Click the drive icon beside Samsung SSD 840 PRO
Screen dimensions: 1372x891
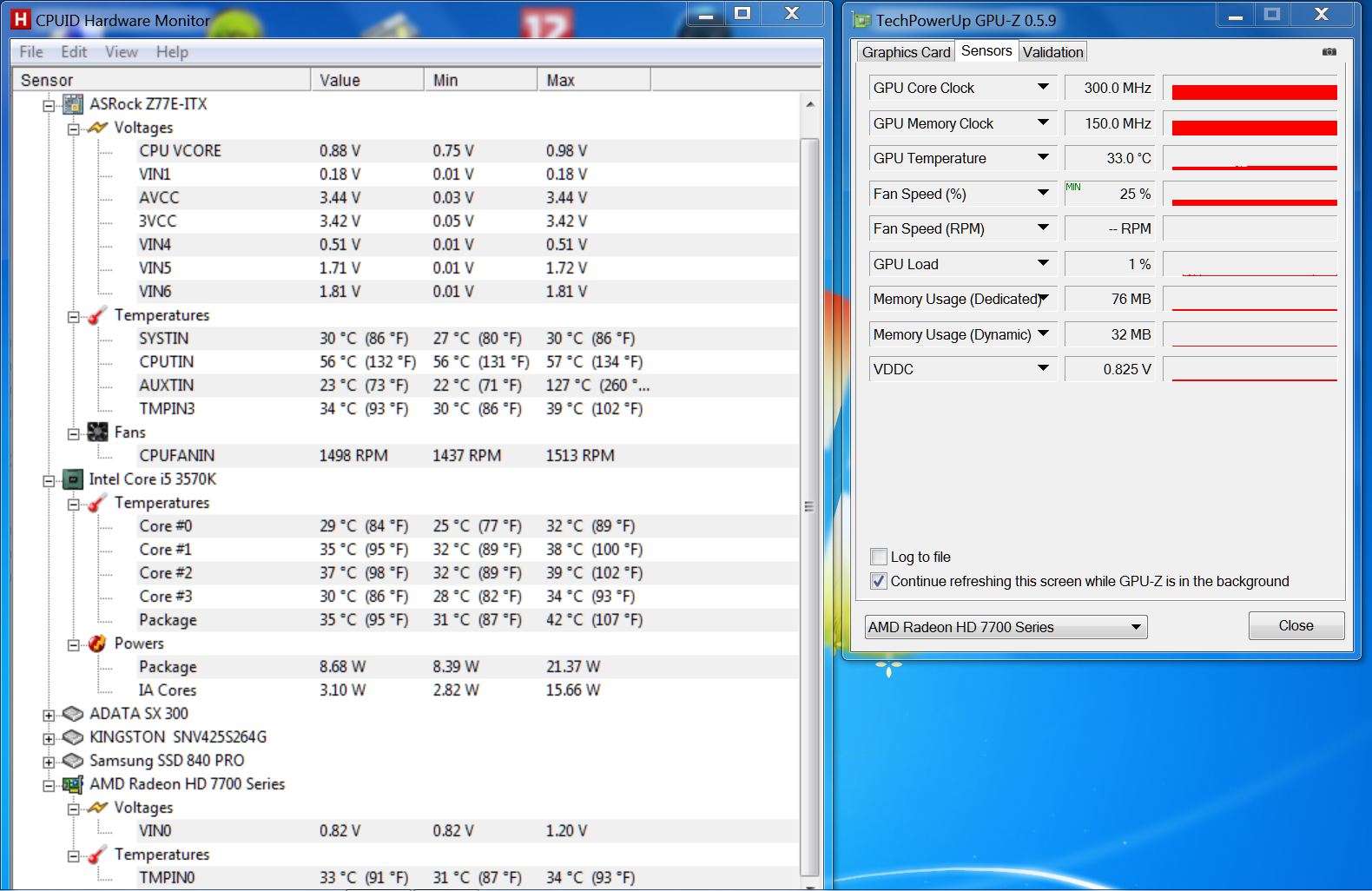(74, 761)
